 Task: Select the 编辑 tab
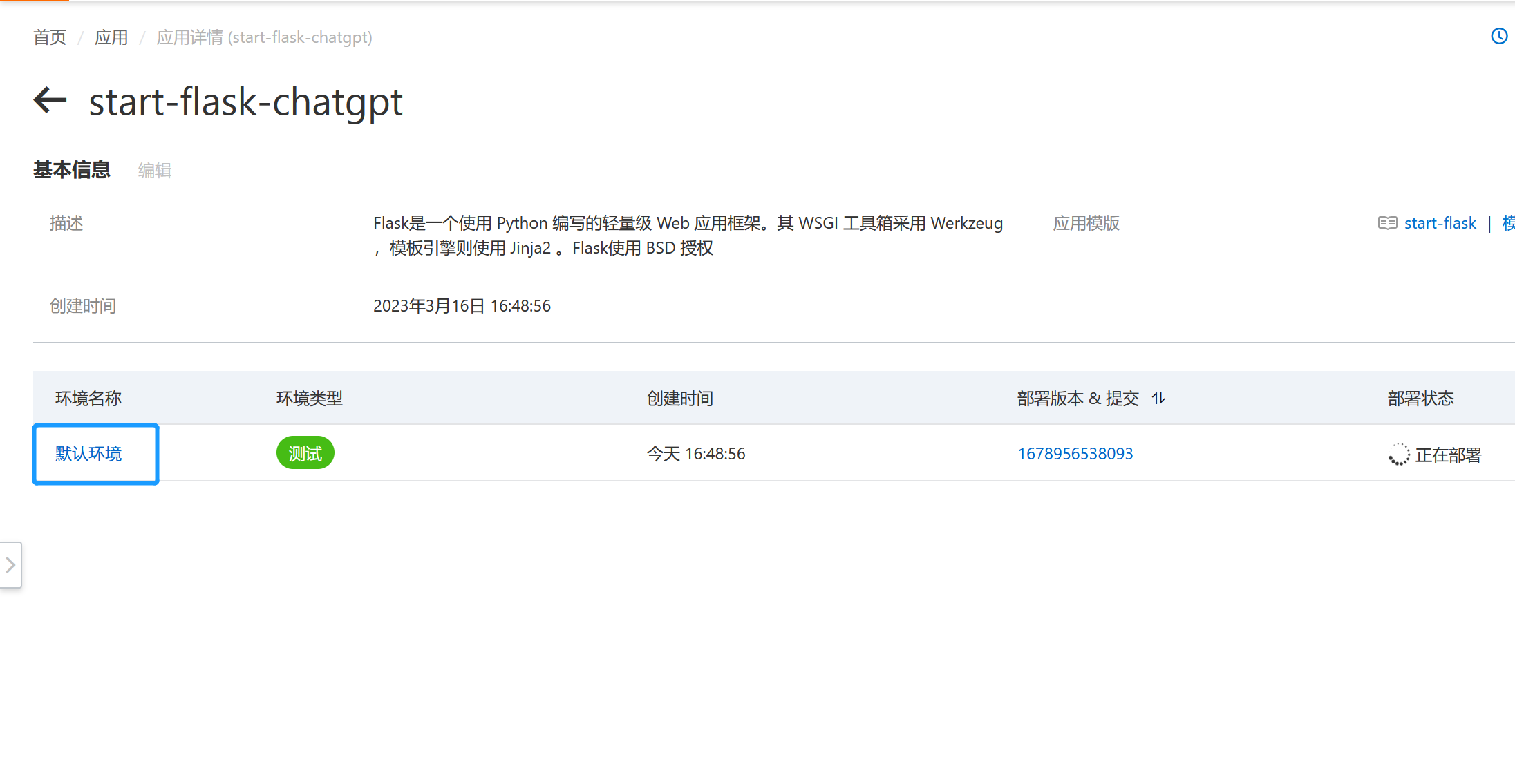(x=153, y=170)
